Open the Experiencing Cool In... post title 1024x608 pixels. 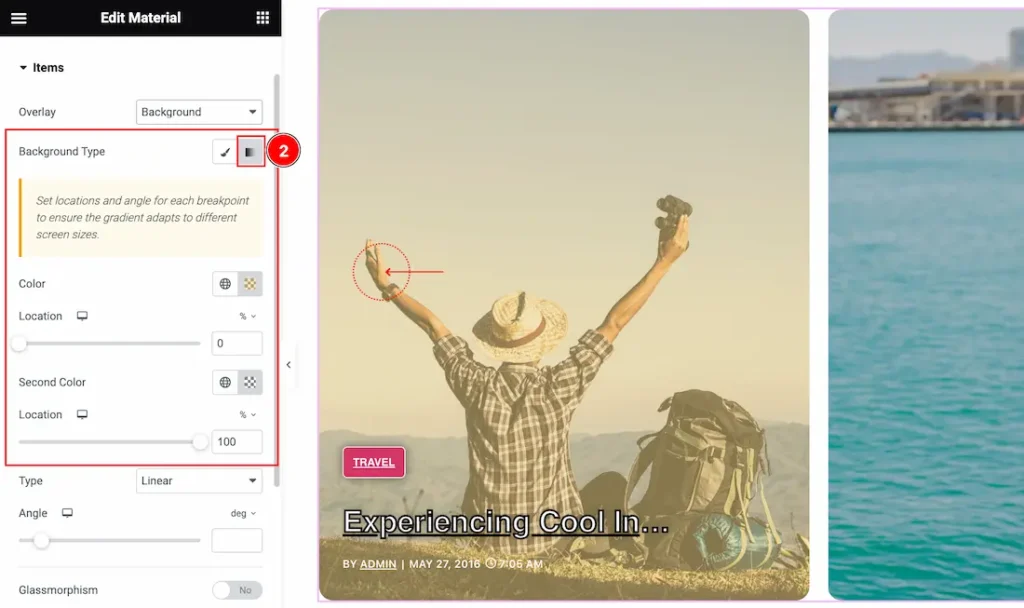coord(505,522)
